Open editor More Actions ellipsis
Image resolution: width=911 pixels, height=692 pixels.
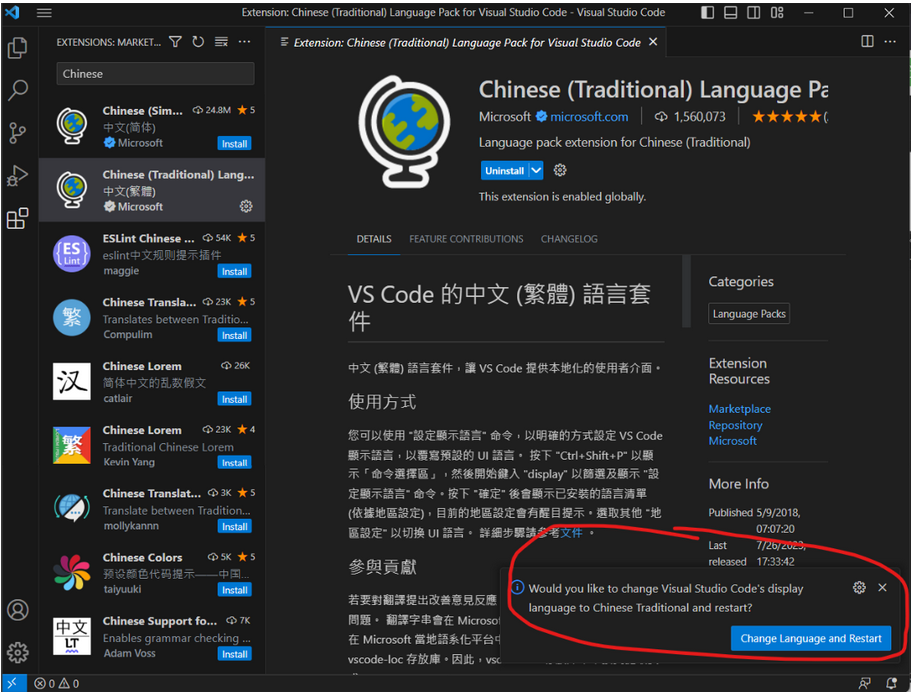coord(890,41)
